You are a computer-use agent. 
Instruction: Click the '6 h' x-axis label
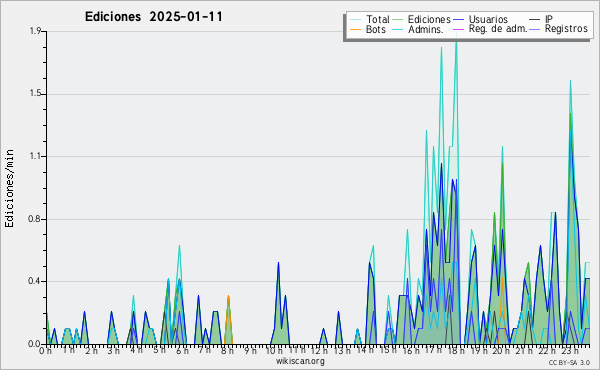tap(182, 350)
